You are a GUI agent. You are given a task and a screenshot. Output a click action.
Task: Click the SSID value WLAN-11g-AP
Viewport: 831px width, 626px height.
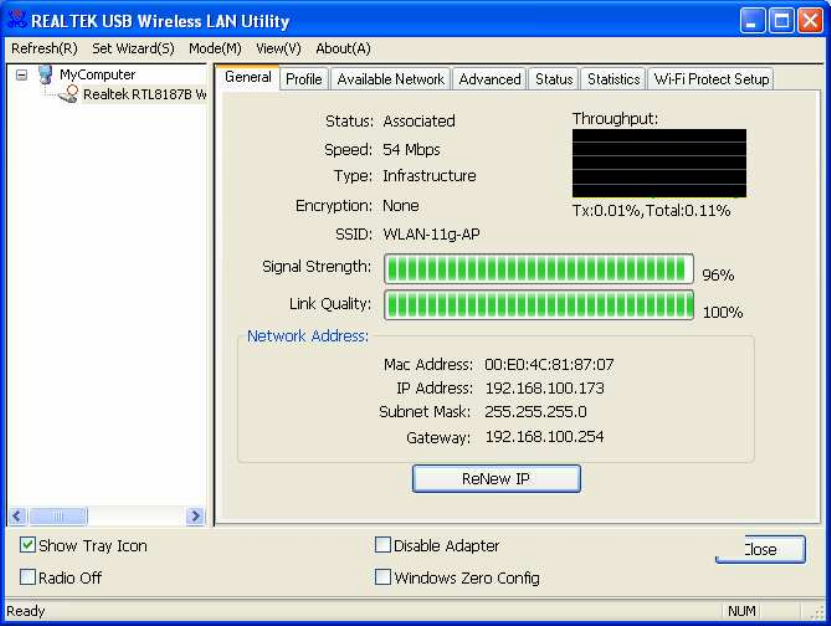431,234
